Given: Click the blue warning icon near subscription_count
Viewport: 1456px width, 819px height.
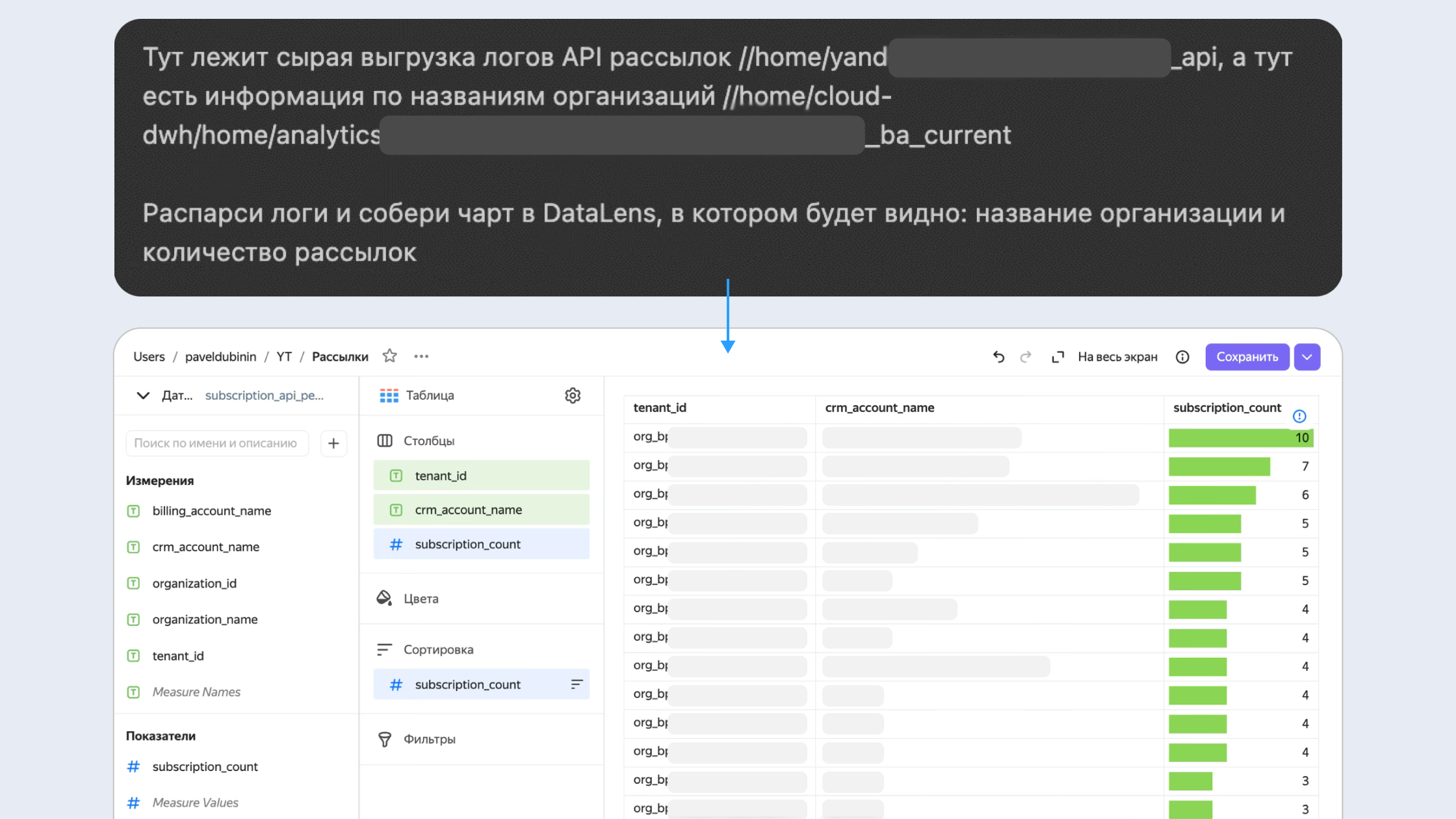Looking at the screenshot, I should coord(1299,416).
